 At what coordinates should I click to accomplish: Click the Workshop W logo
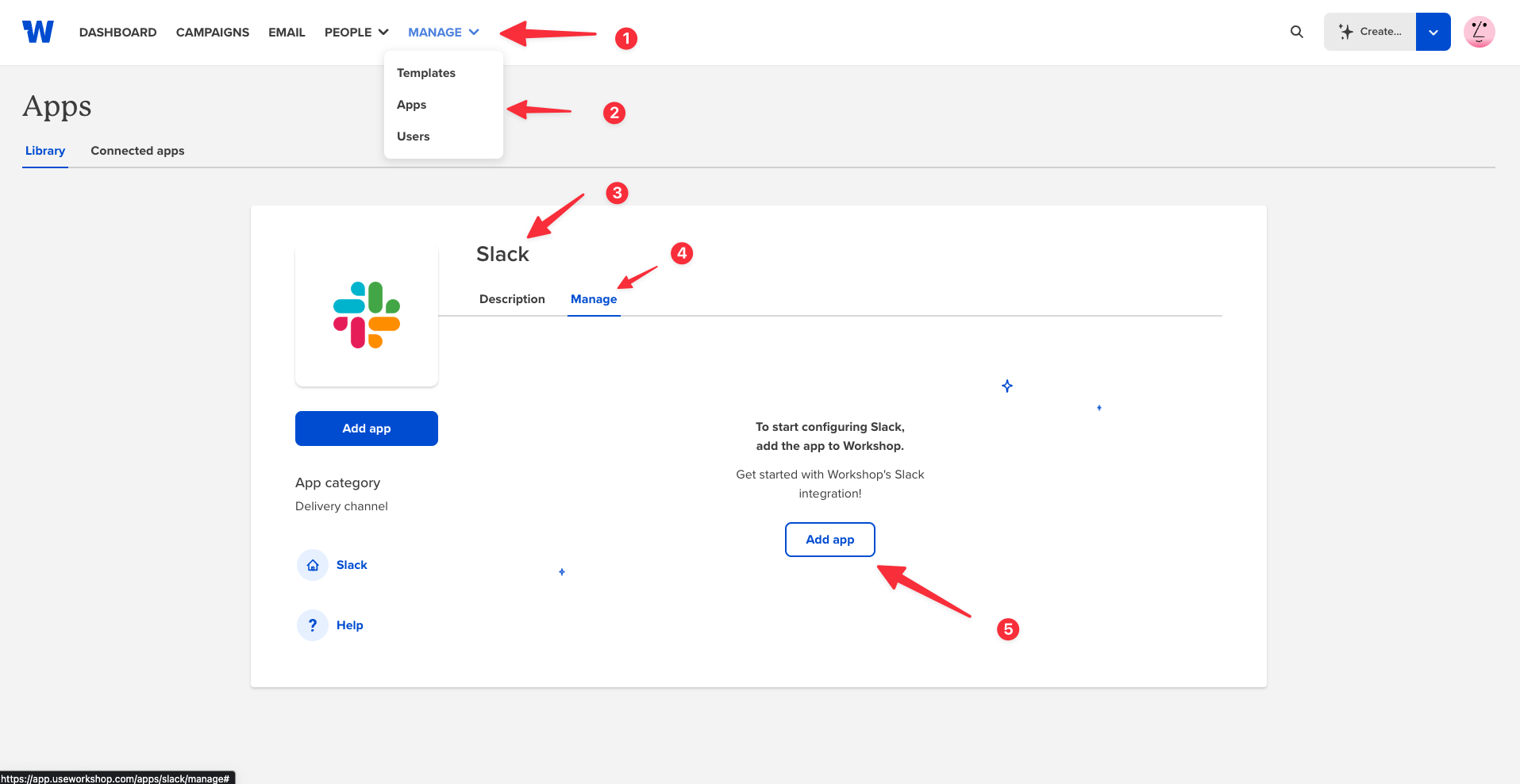(38, 32)
